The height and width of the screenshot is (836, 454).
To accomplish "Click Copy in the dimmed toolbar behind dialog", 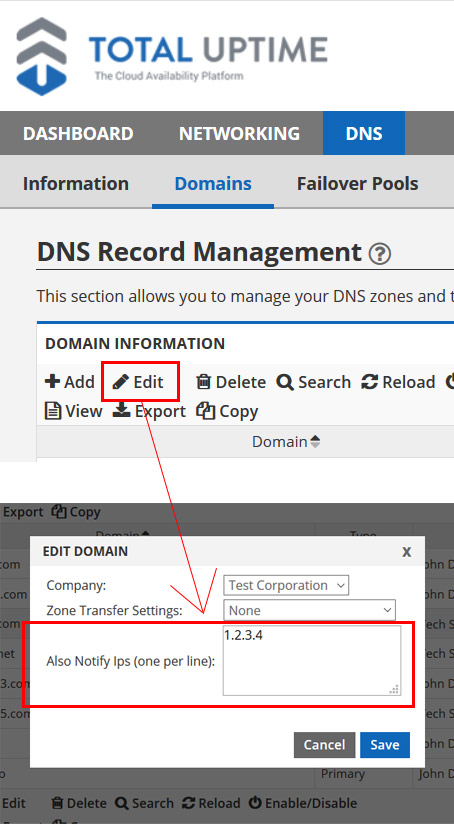I will 76,512.
